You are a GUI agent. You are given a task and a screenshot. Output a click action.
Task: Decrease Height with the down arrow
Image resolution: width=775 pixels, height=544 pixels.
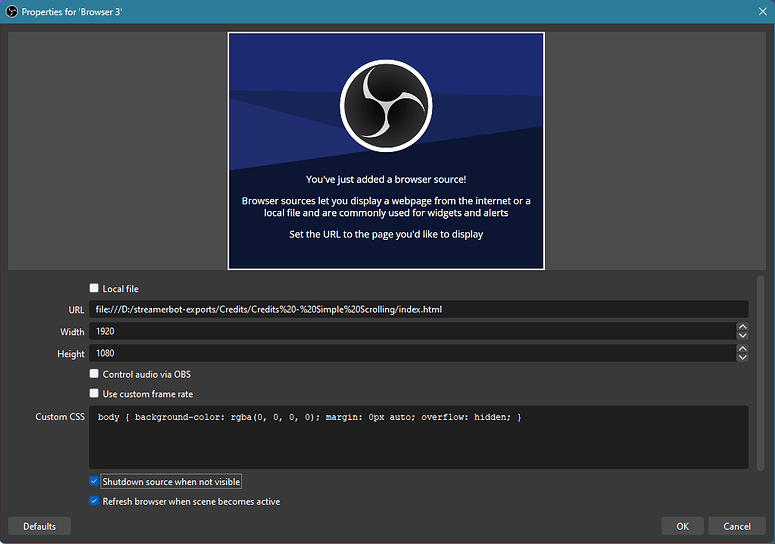(x=742, y=357)
